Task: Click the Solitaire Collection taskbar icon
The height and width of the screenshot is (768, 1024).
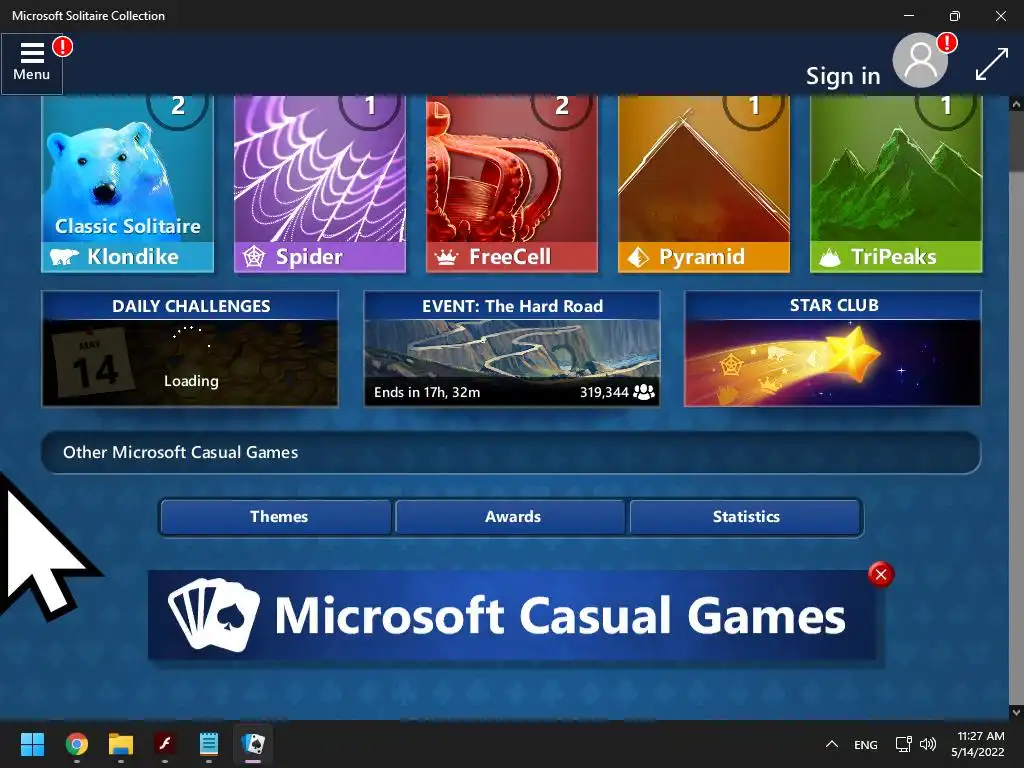Action: pyautogui.click(x=253, y=744)
